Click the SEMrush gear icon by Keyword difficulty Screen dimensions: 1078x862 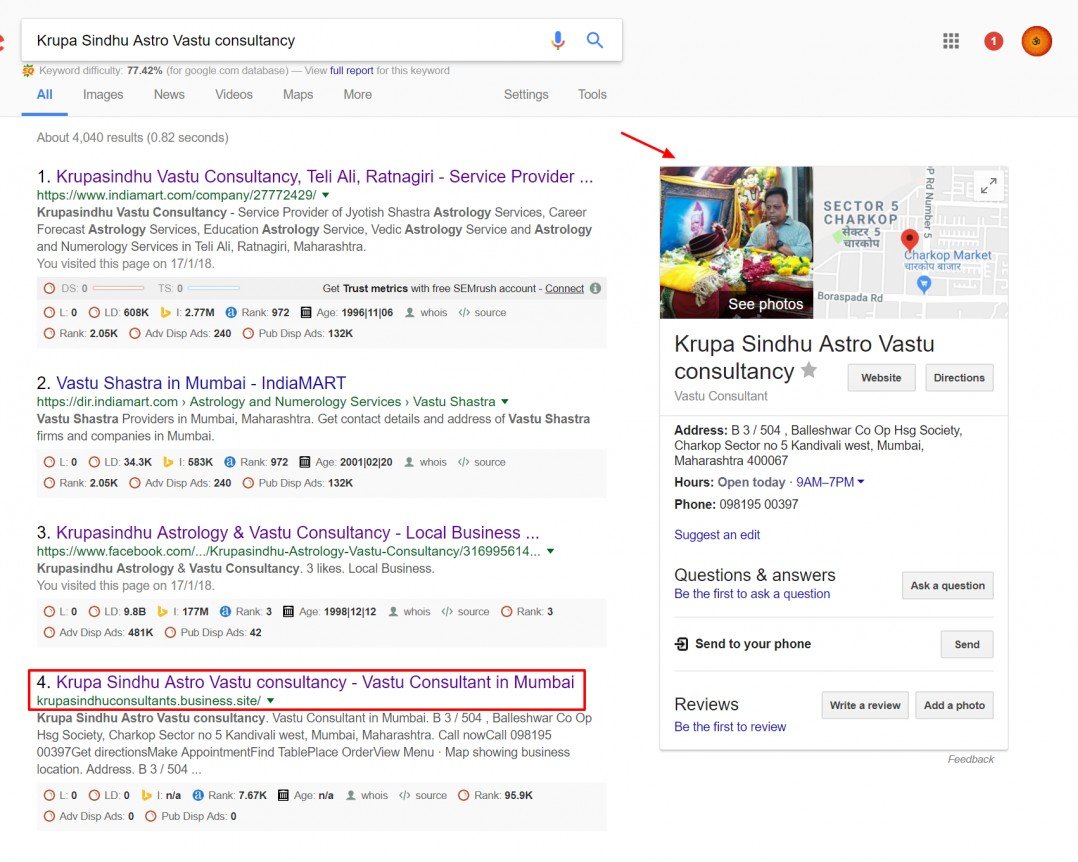pos(28,70)
